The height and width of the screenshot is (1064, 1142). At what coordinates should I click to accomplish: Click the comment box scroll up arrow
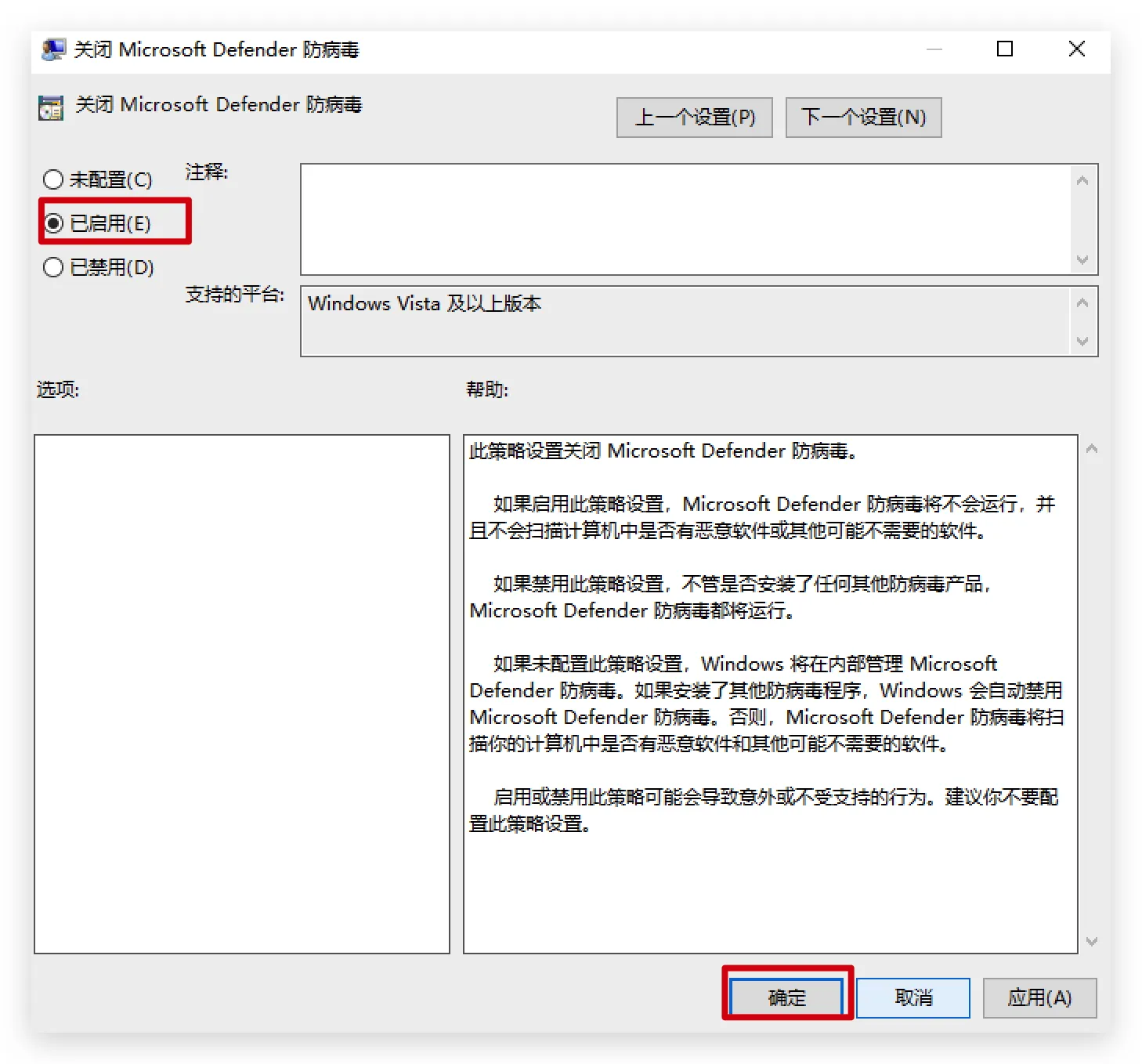(x=1082, y=180)
